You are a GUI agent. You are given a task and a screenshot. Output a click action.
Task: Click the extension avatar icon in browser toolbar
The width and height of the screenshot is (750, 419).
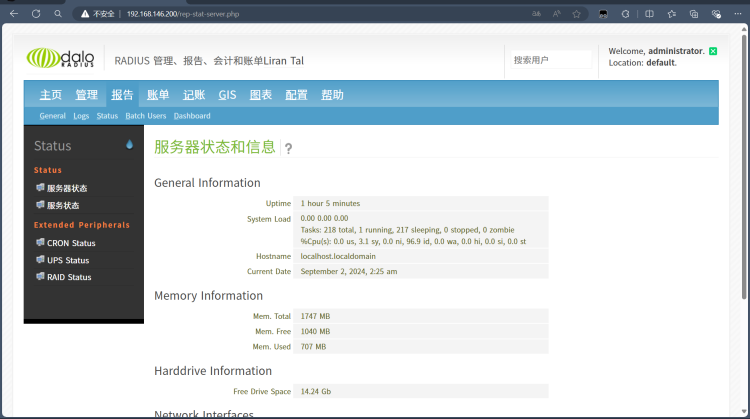pos(603,14)
